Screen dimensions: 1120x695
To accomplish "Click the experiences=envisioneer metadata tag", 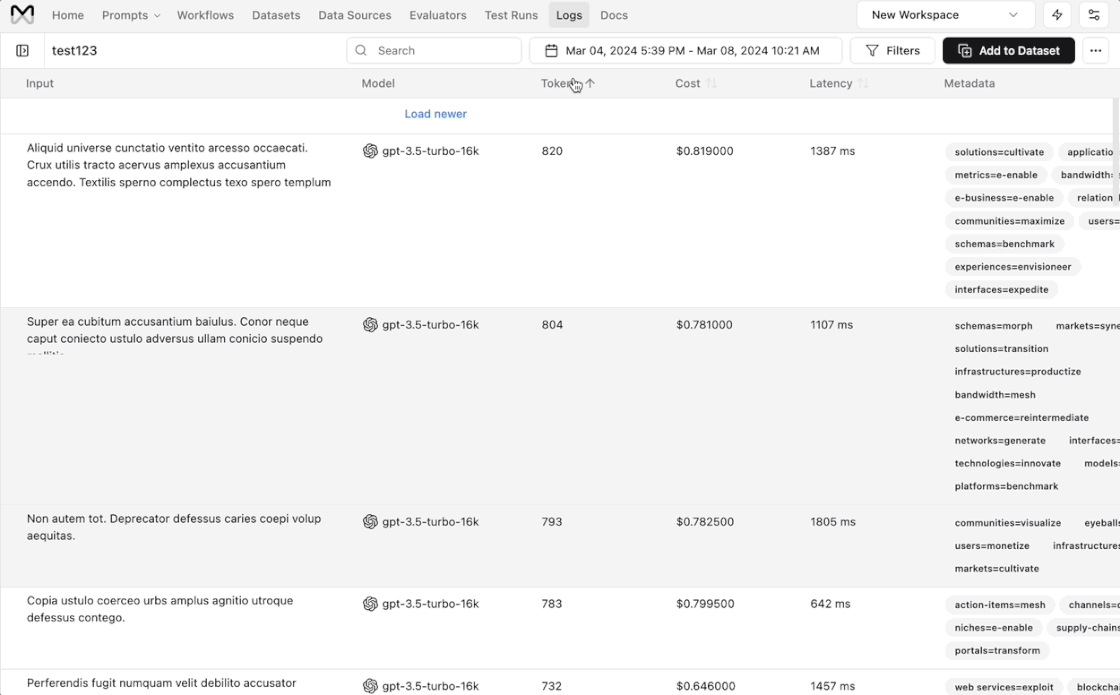I will pyautogui.click(x=1013, y=266).
